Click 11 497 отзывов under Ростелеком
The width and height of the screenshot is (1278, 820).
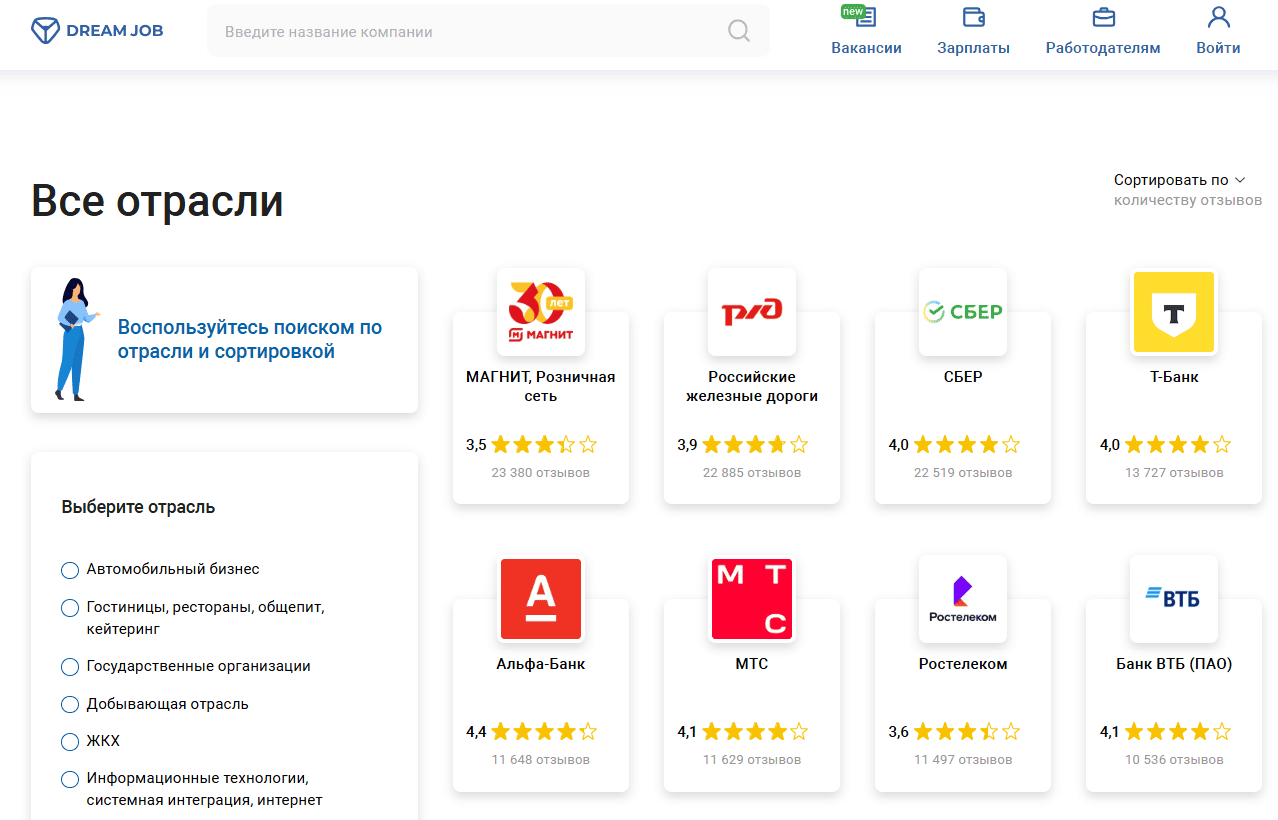coord(963,760)
